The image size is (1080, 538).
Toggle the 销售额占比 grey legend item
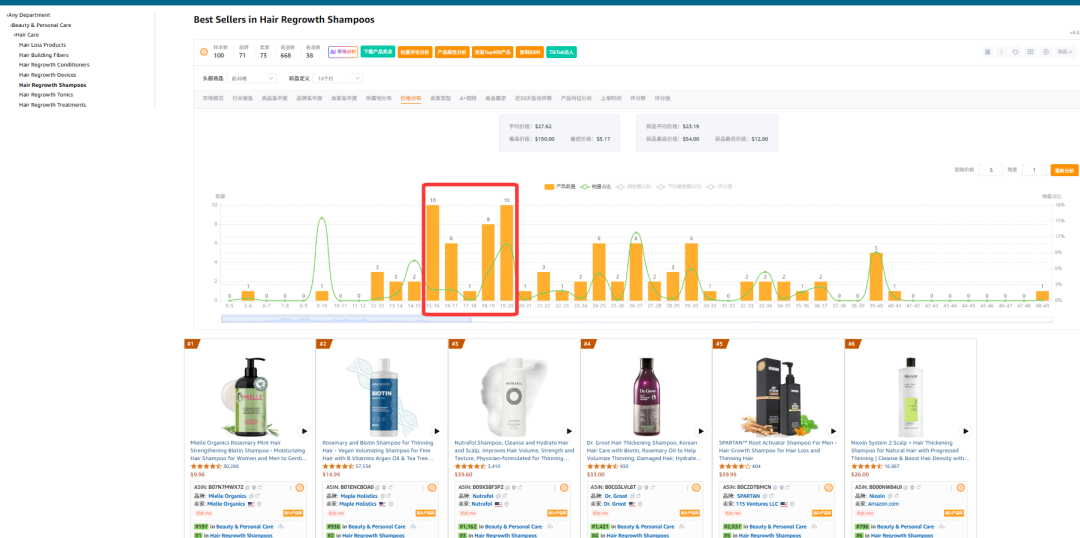(x=634, y=186)
